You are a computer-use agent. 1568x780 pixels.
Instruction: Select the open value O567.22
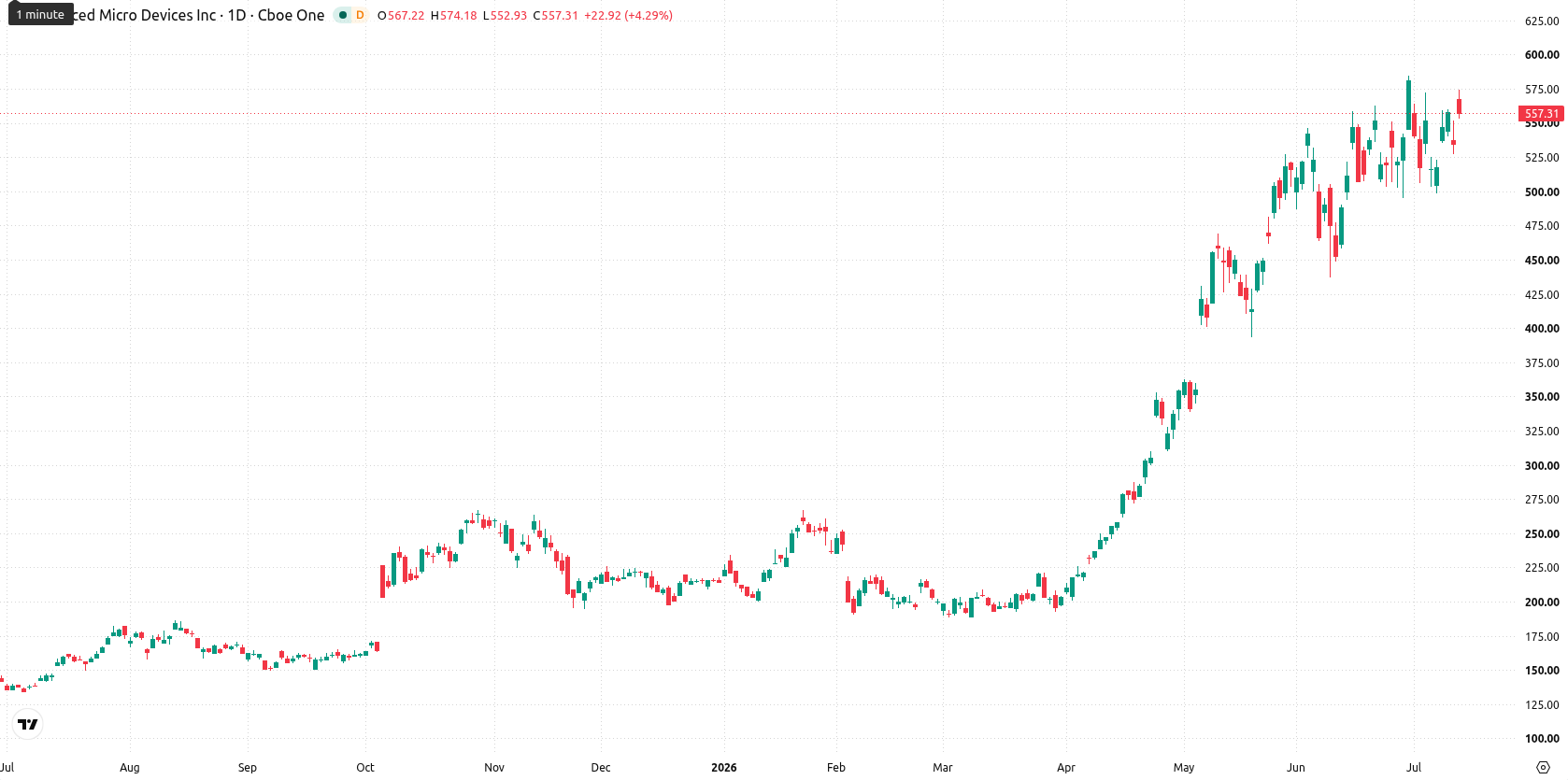(401, 16)
